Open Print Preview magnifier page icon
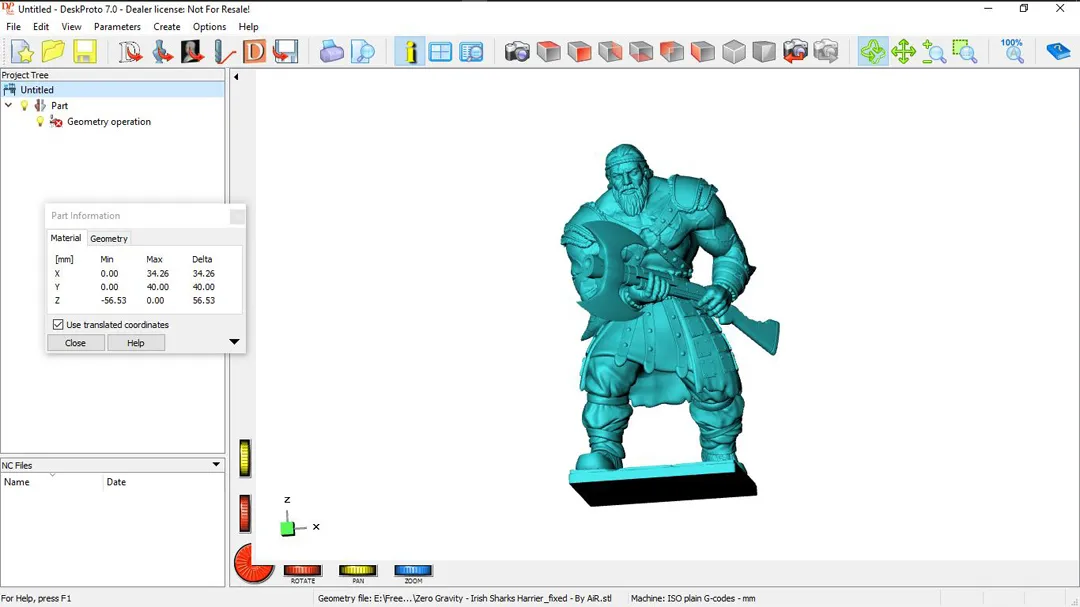The height and width of the screenshot is (607, 1080). click(362, 52)
